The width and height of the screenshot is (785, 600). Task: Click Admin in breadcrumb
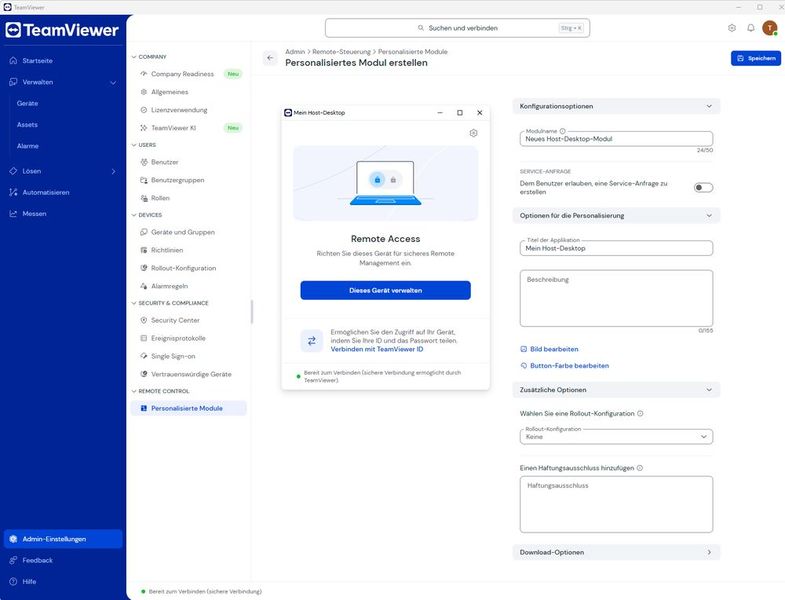pyautogui.click(x=295, y=52)
